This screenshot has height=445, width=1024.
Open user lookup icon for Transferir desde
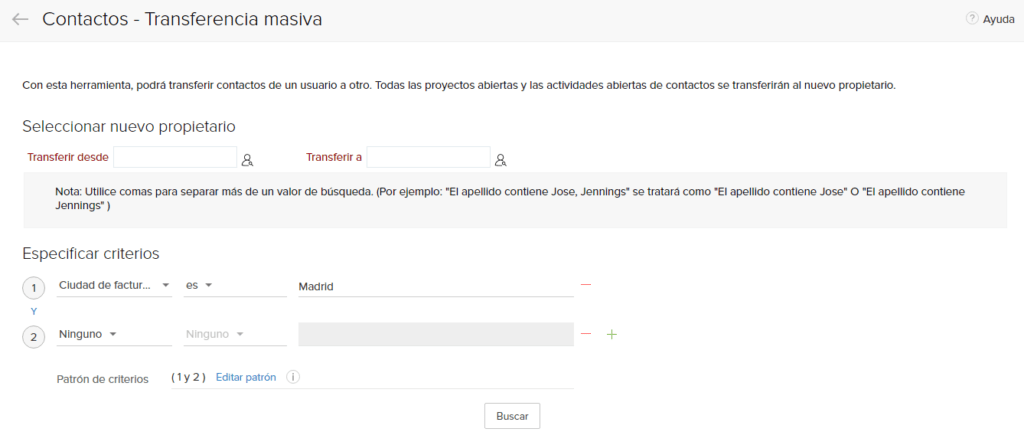pyautogui.click(x=248, y=160)
